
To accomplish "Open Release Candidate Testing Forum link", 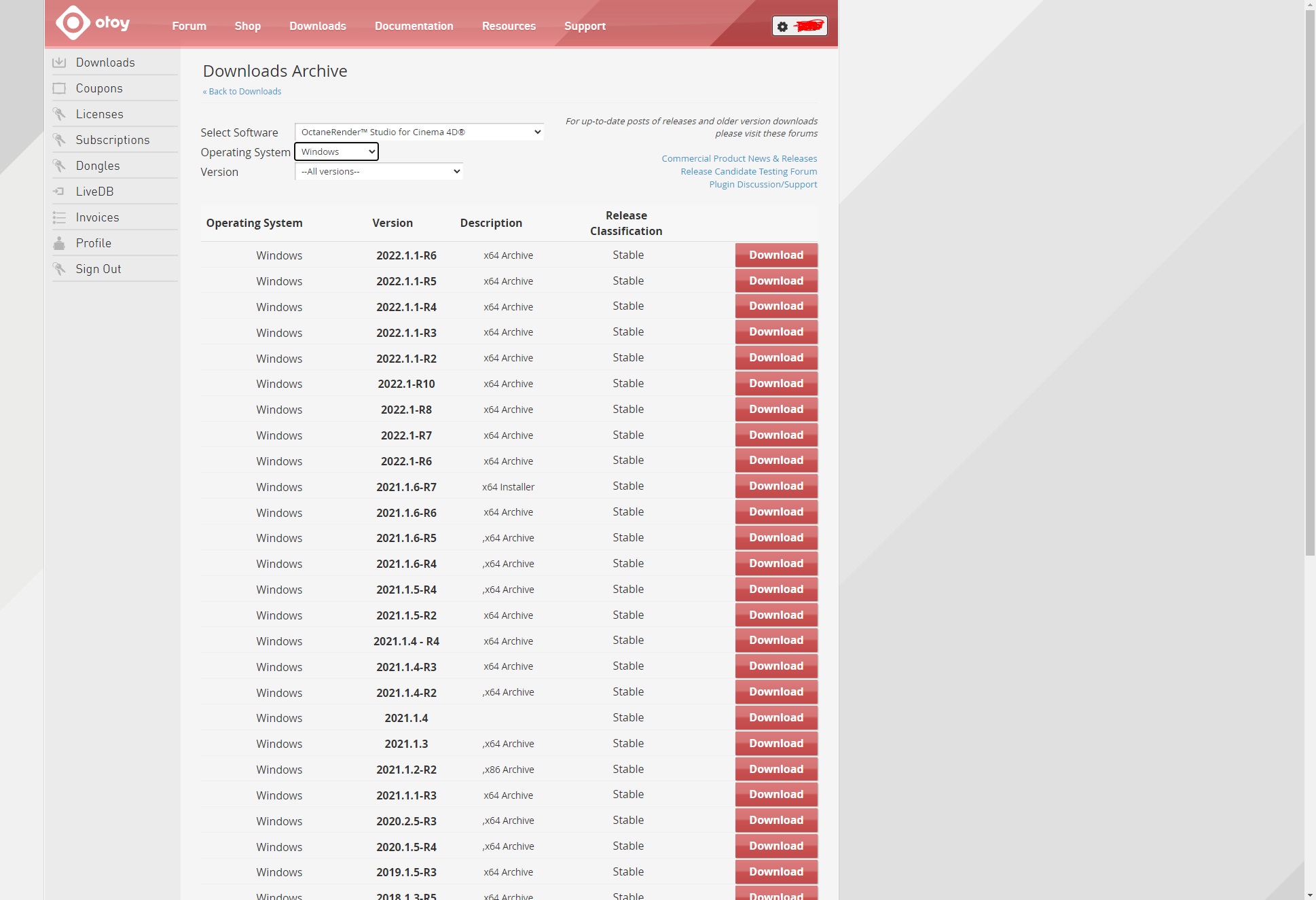I will point(748,171).
